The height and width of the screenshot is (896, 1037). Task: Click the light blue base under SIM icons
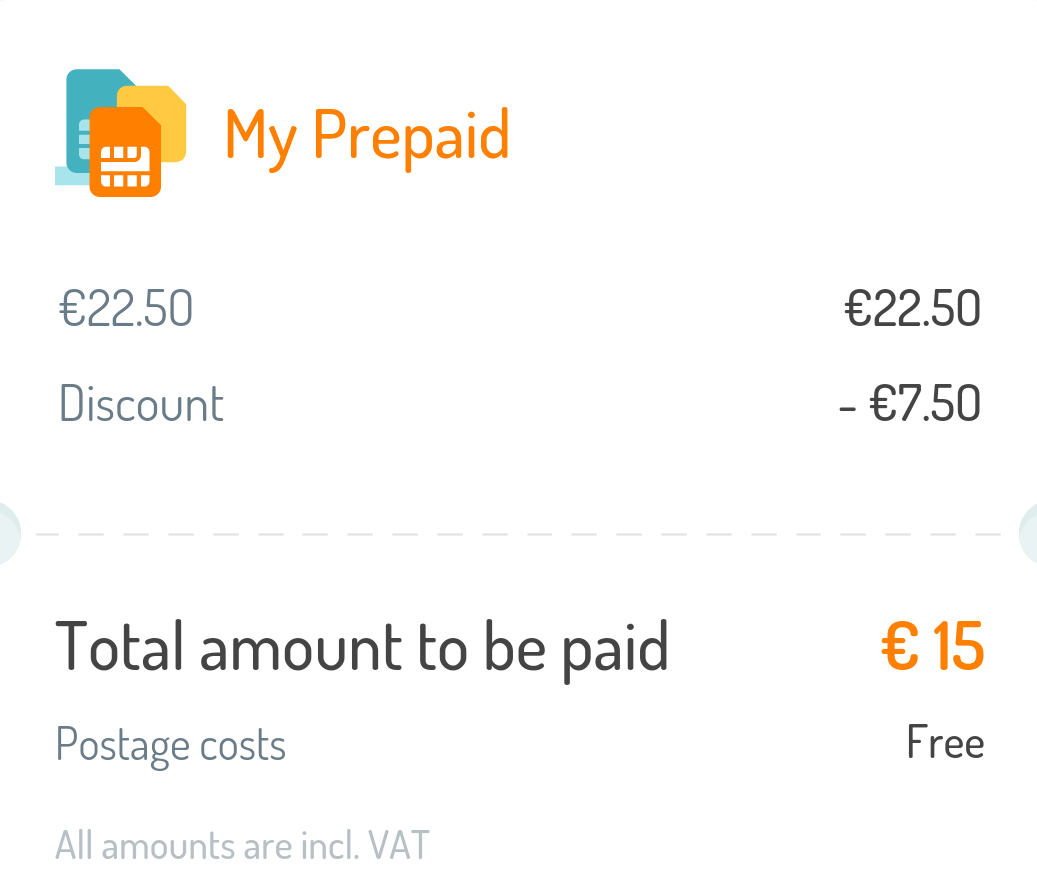click(x=71, y=176)
